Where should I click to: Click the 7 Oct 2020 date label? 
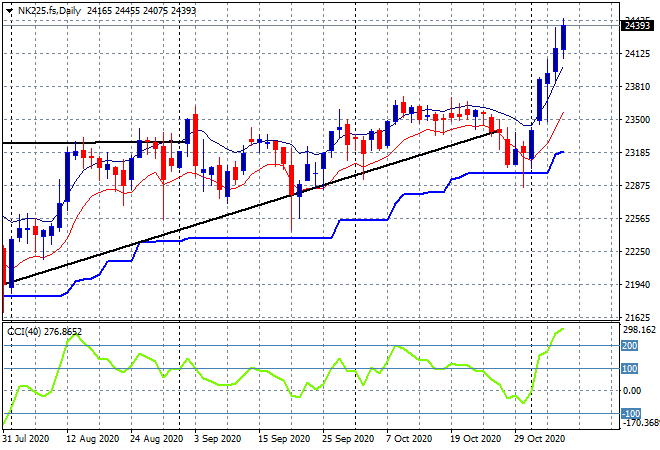(x=409, y=439)
